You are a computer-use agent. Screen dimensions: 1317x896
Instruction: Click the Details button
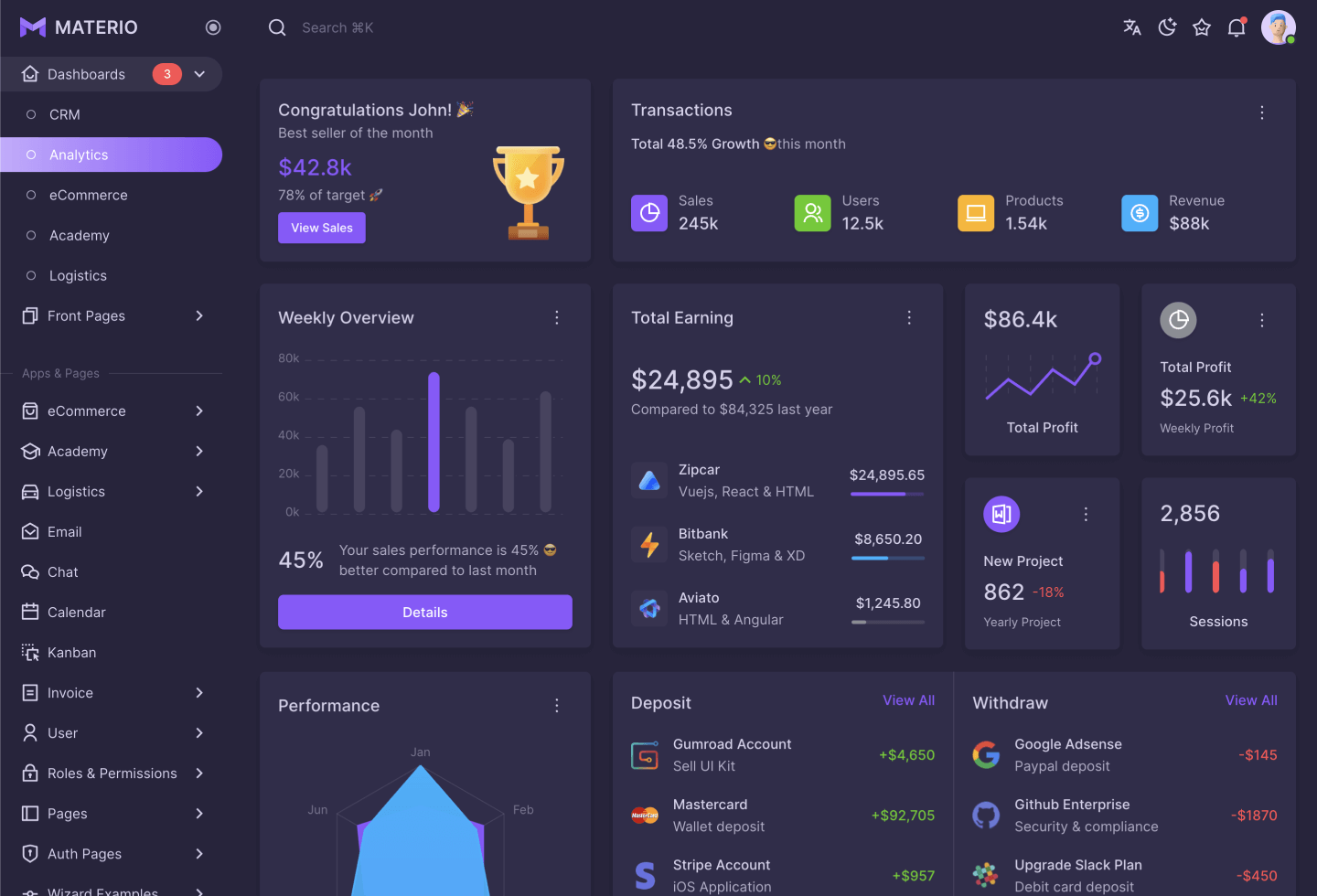[x=425, y=613]
